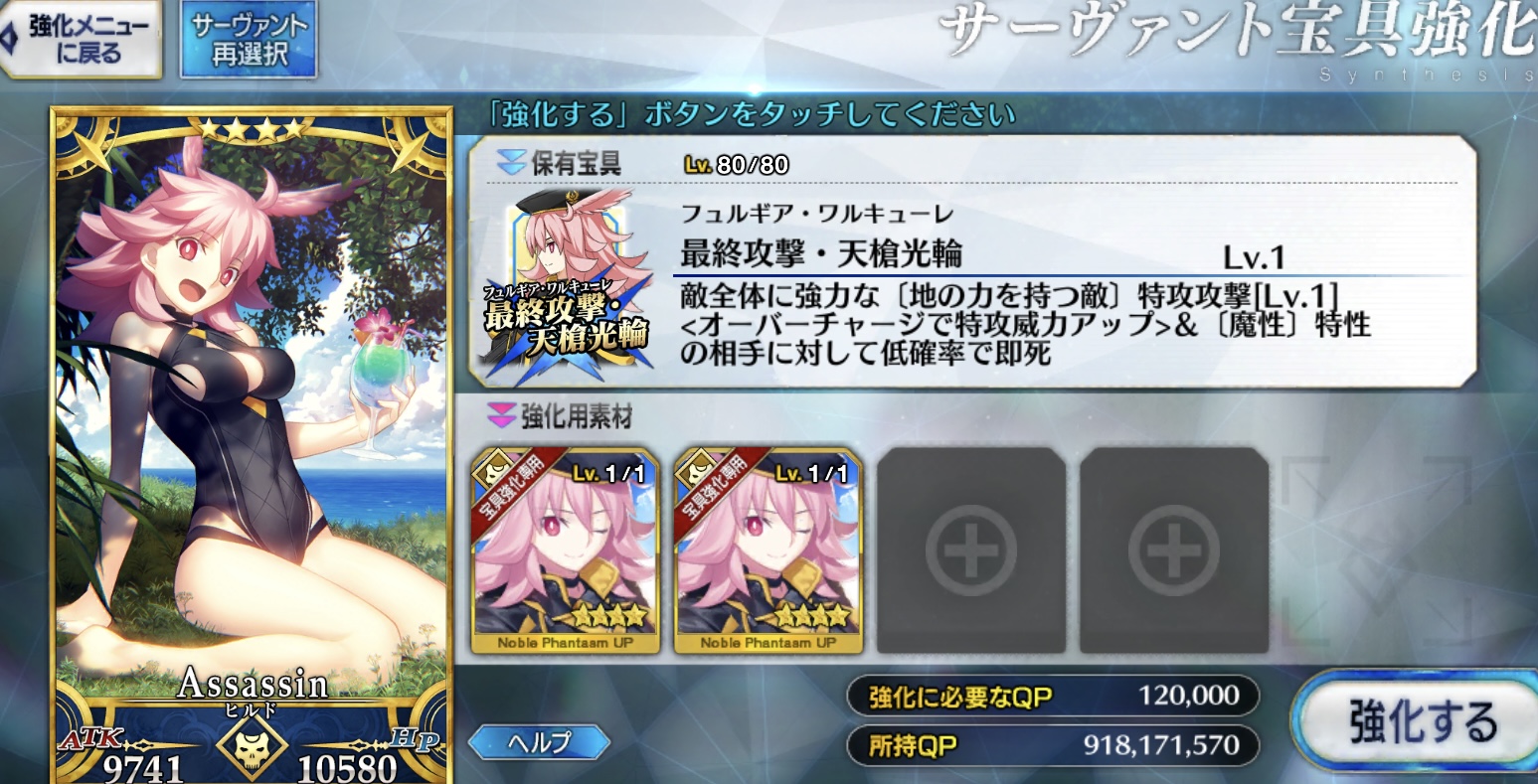The width and height of the screenshot is (1538, 784).
Task: Collapse the 保有宝具 section arrow
Action: tap(510, 165)
